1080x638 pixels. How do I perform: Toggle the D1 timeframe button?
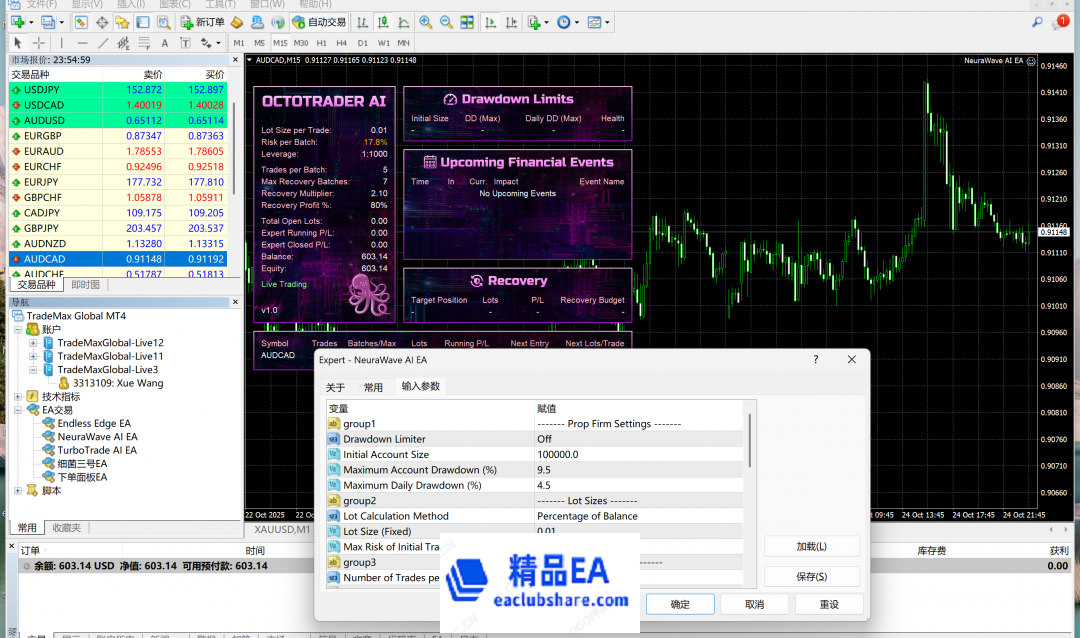(362, 43)
